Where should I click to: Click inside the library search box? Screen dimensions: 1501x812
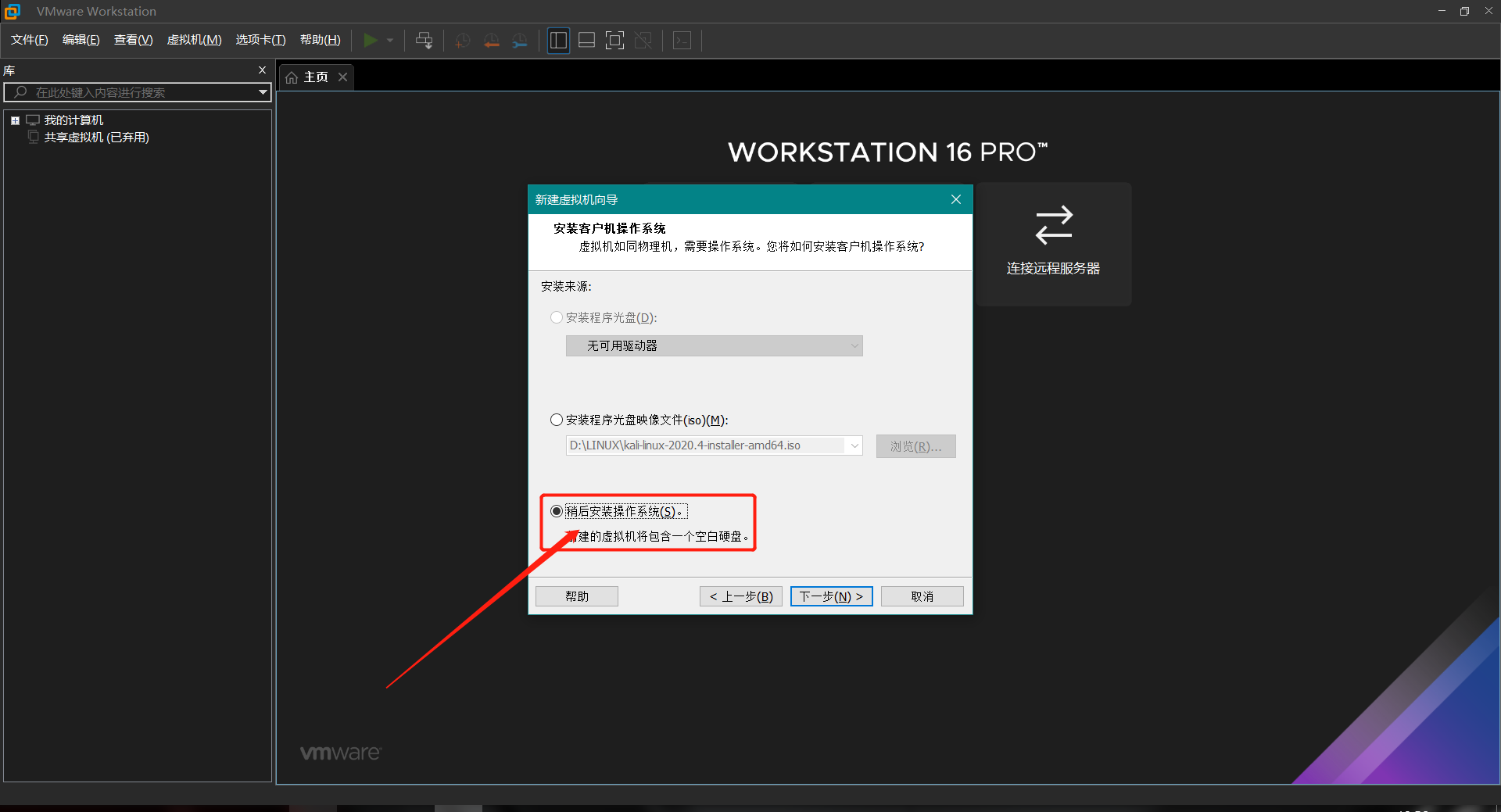point(125,92)
